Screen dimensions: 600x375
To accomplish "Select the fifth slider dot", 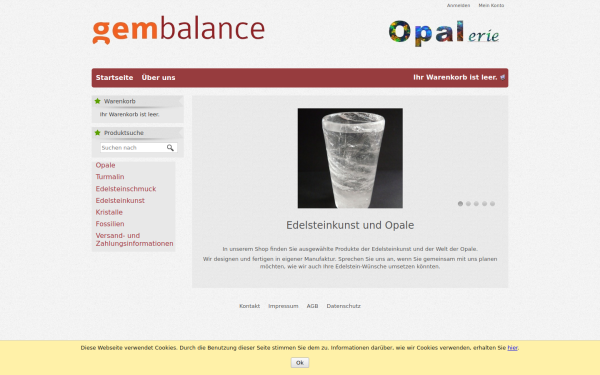I will point(492,204).
